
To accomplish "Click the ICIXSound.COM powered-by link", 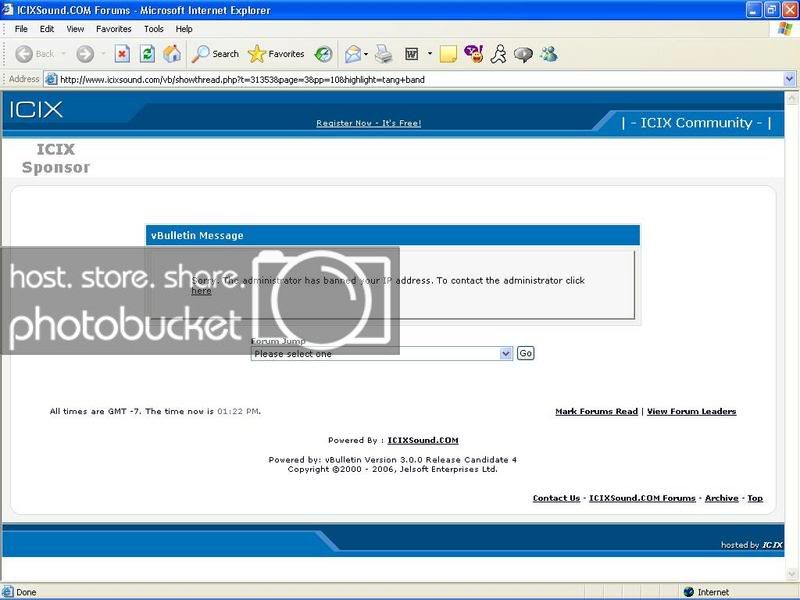I will [423, 440].
